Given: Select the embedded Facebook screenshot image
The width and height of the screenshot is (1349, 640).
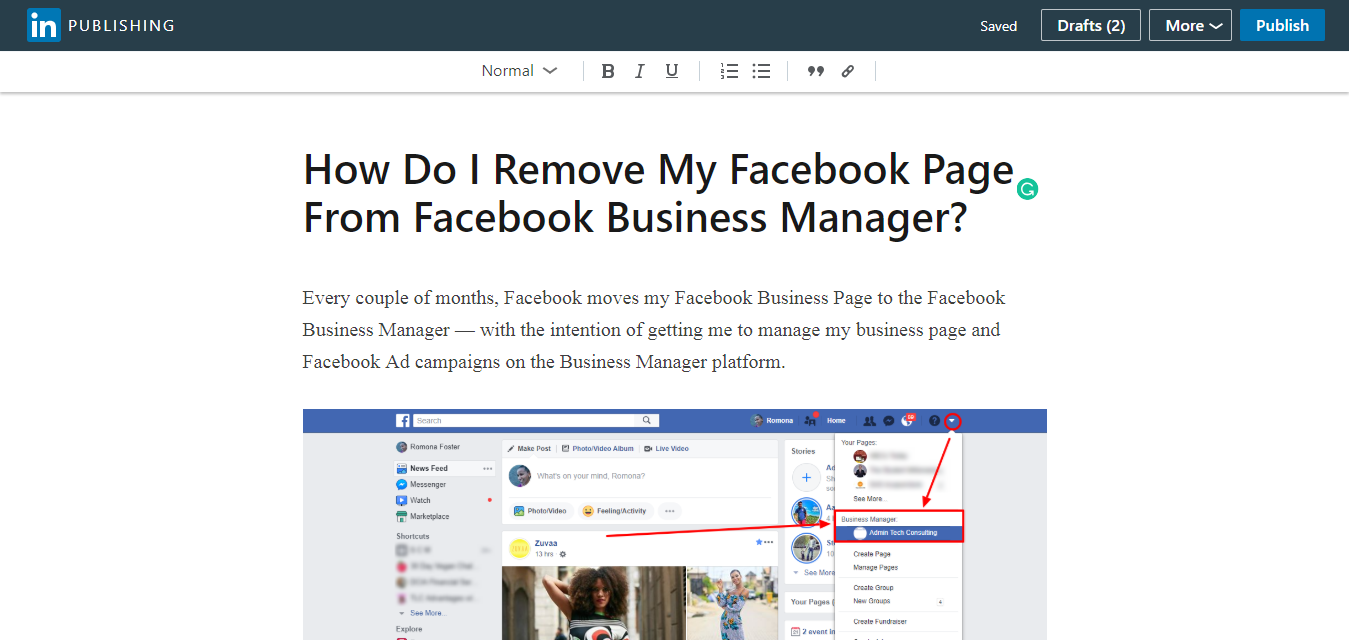Looking at the screenshot, I should 675,524.
